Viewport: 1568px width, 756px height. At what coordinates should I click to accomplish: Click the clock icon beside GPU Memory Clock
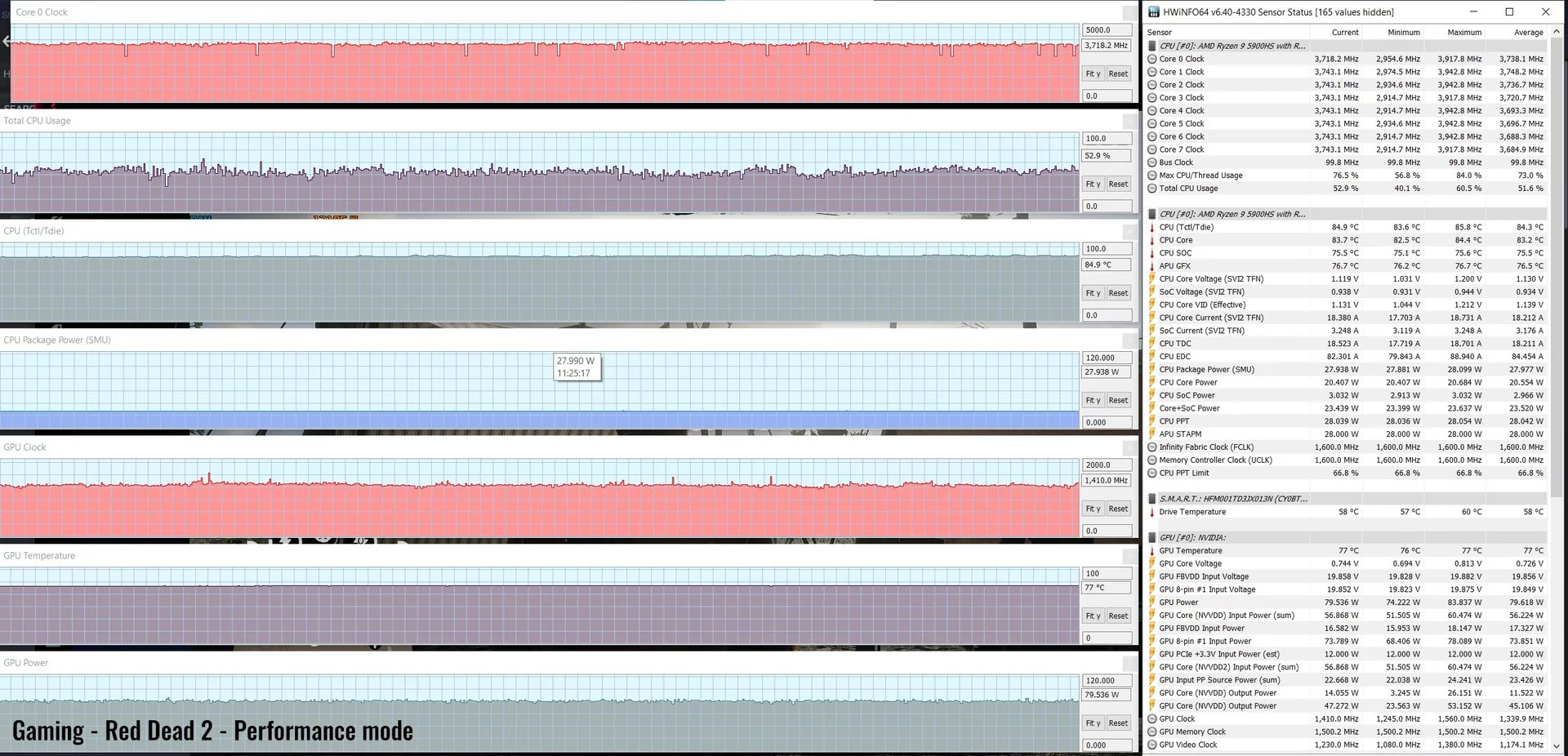point(1152,732)
